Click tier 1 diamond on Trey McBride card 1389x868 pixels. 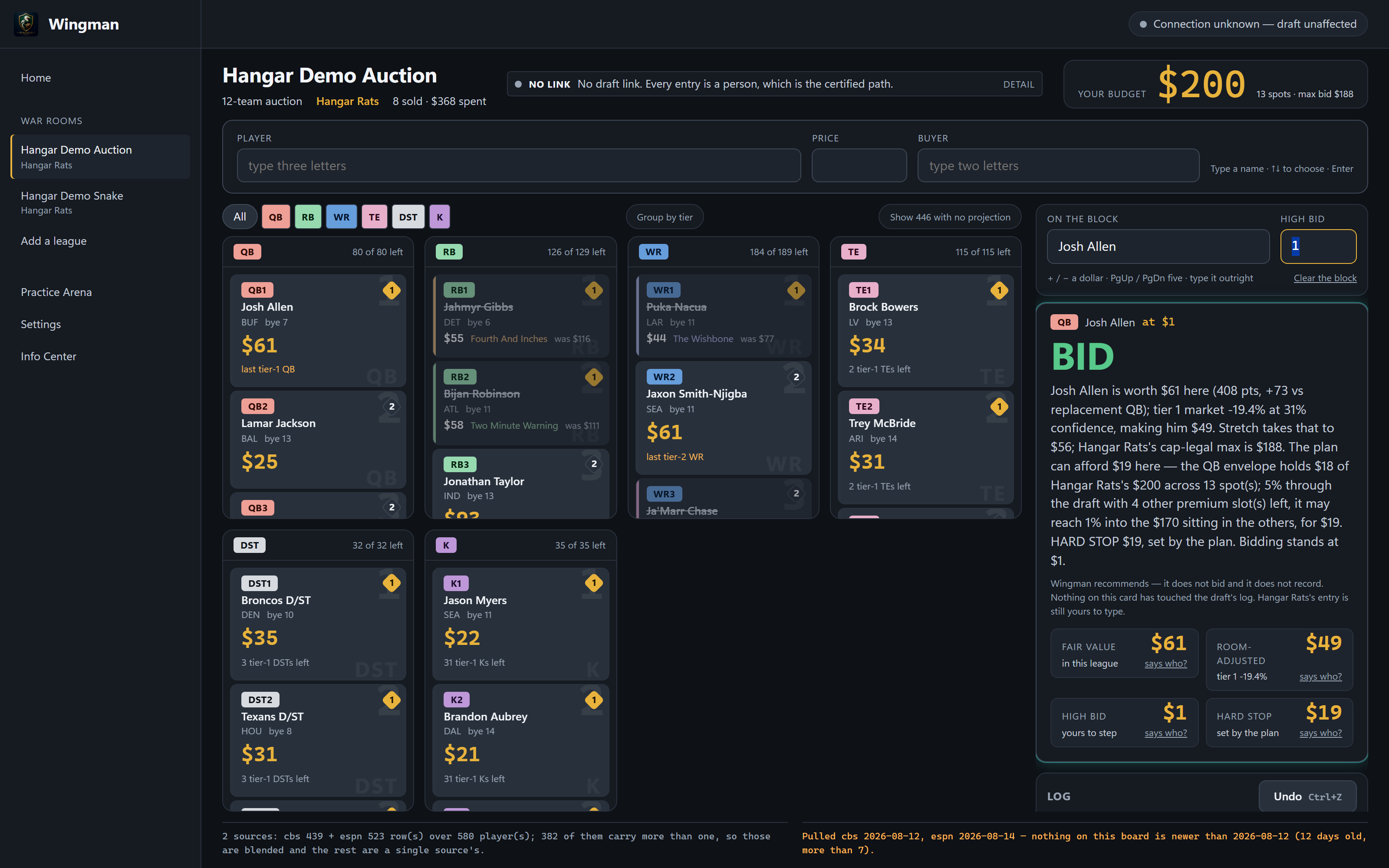pyautogui.click(x=999, y=407)
